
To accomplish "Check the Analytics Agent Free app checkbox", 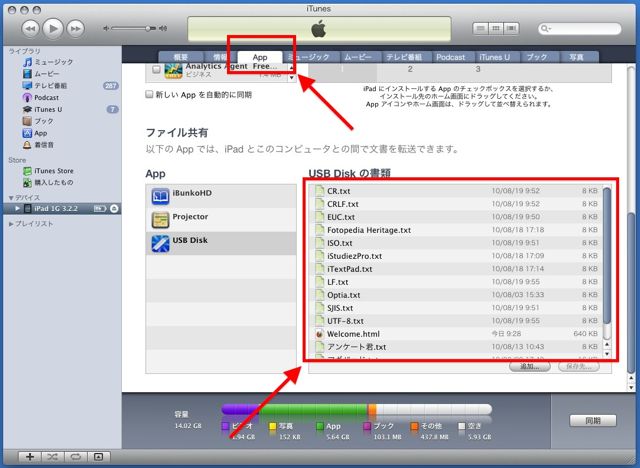I will click(156, 69).
